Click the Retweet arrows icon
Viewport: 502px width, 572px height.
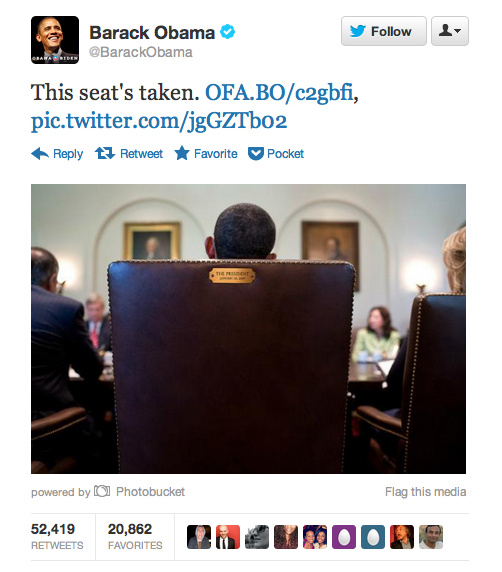(x=105, y=153)
